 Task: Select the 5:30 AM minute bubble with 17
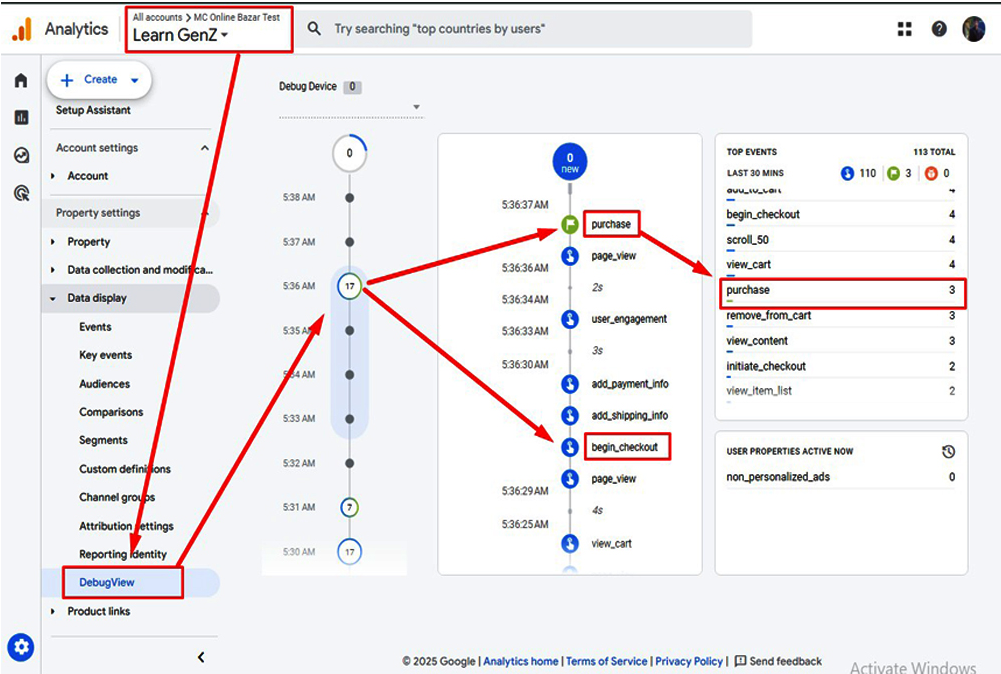(x=349, y=551)
